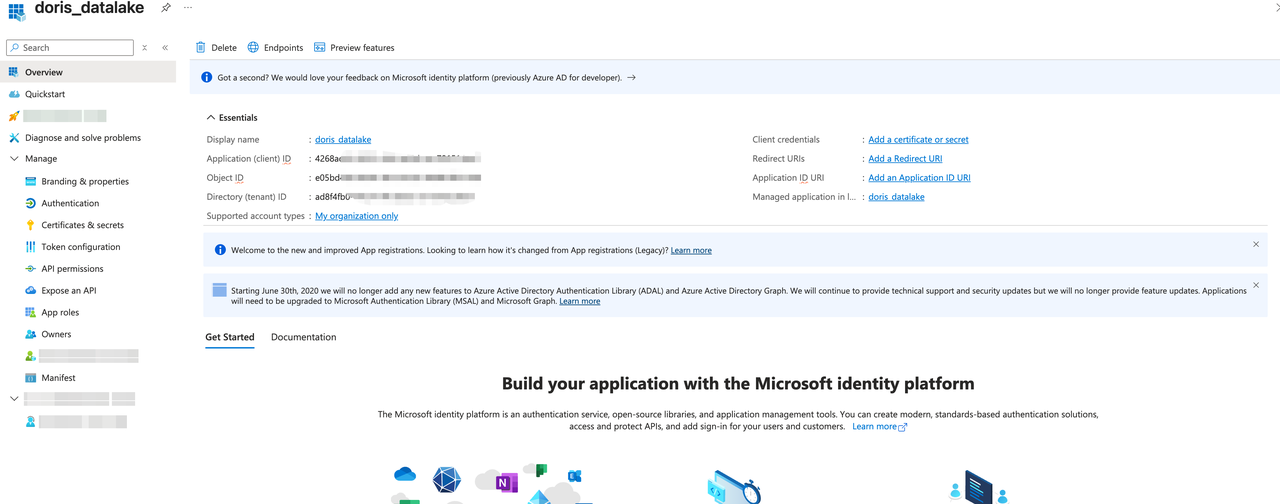Click the pin icon beside doris_datalake title
Viewport: 1280px width, 504px height.
[x=166, y=8]
